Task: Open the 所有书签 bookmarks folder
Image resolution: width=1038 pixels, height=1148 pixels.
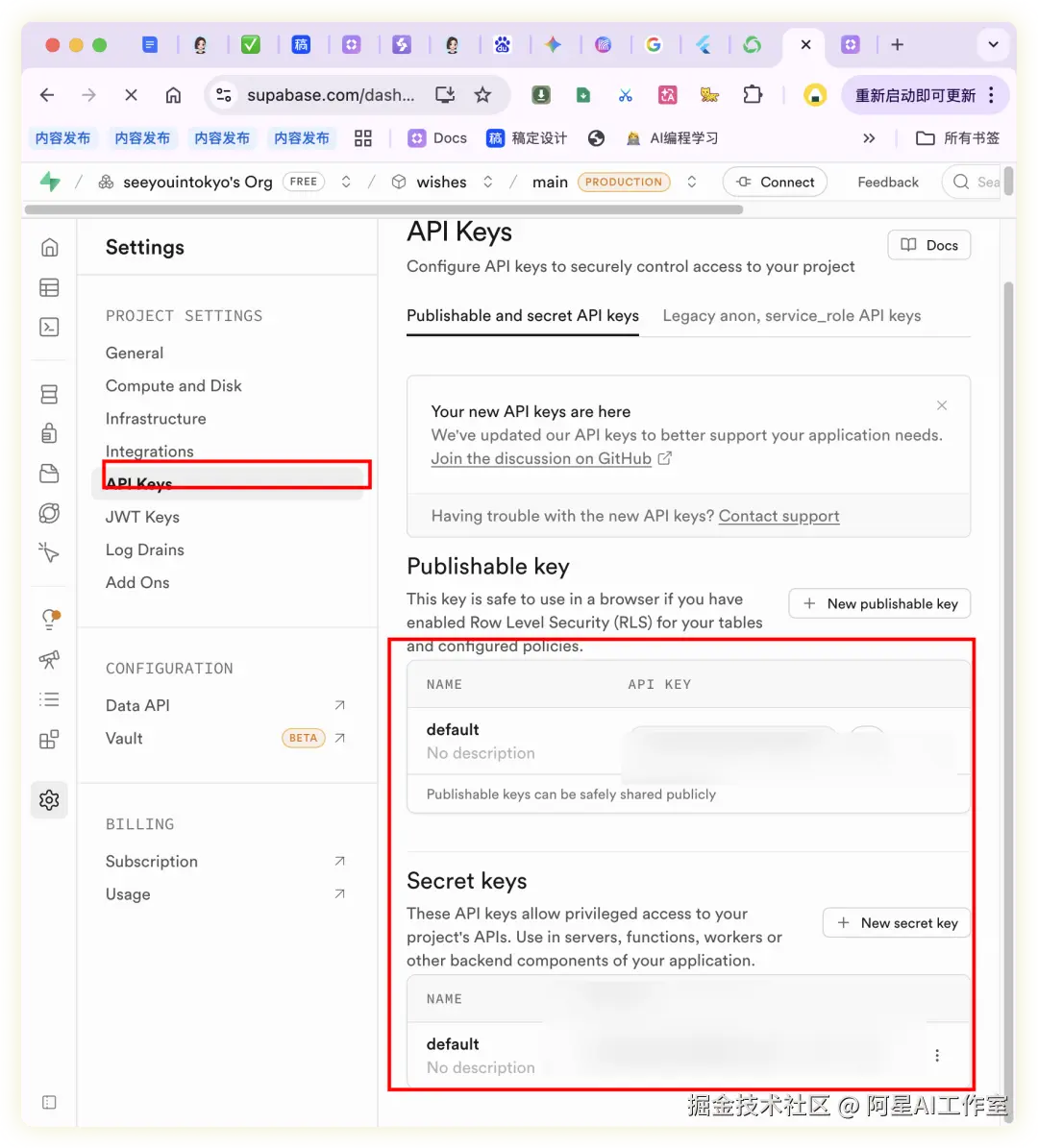Action: tap(957, 138)
